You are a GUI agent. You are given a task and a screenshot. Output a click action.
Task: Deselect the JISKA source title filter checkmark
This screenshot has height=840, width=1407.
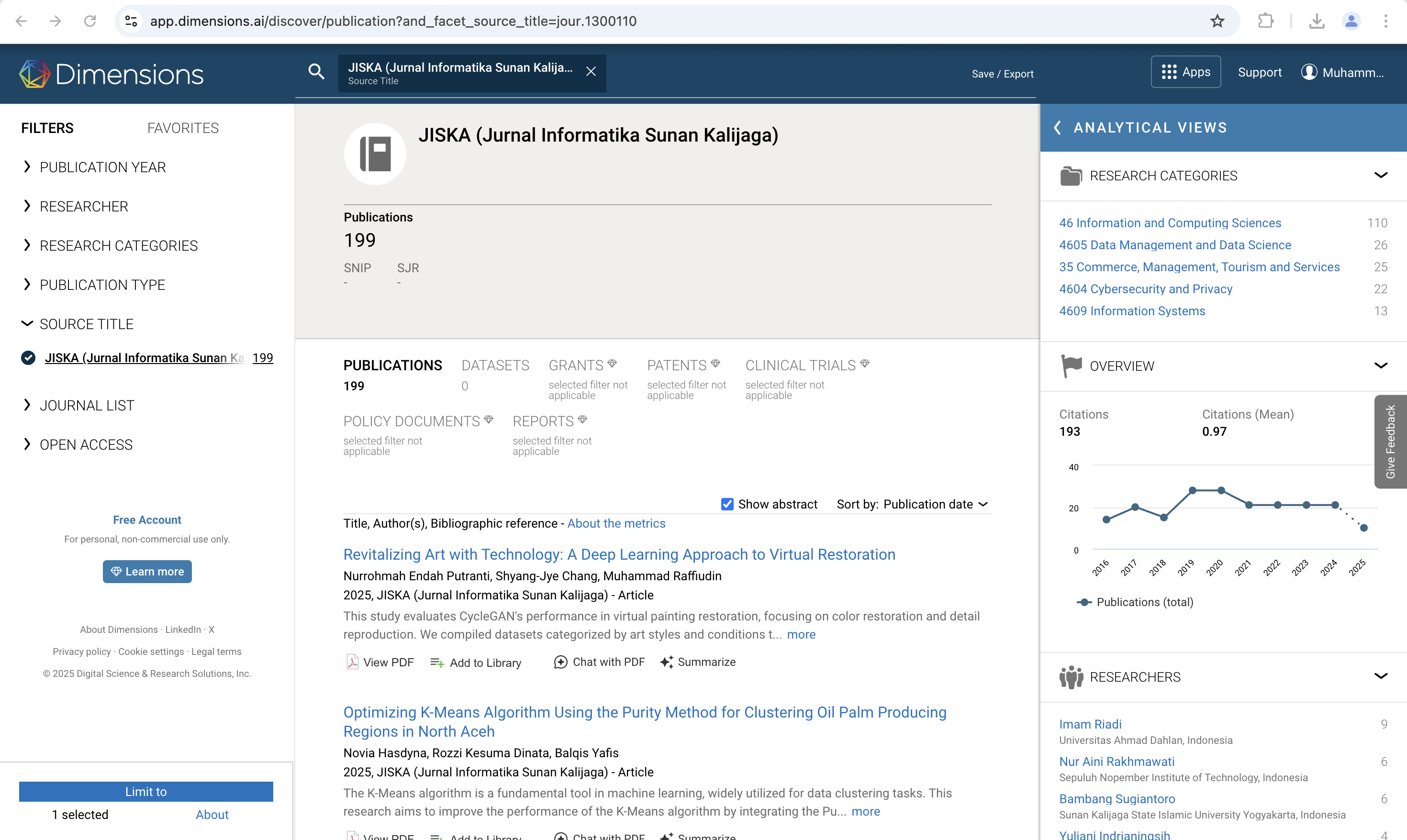pos(28,358)
